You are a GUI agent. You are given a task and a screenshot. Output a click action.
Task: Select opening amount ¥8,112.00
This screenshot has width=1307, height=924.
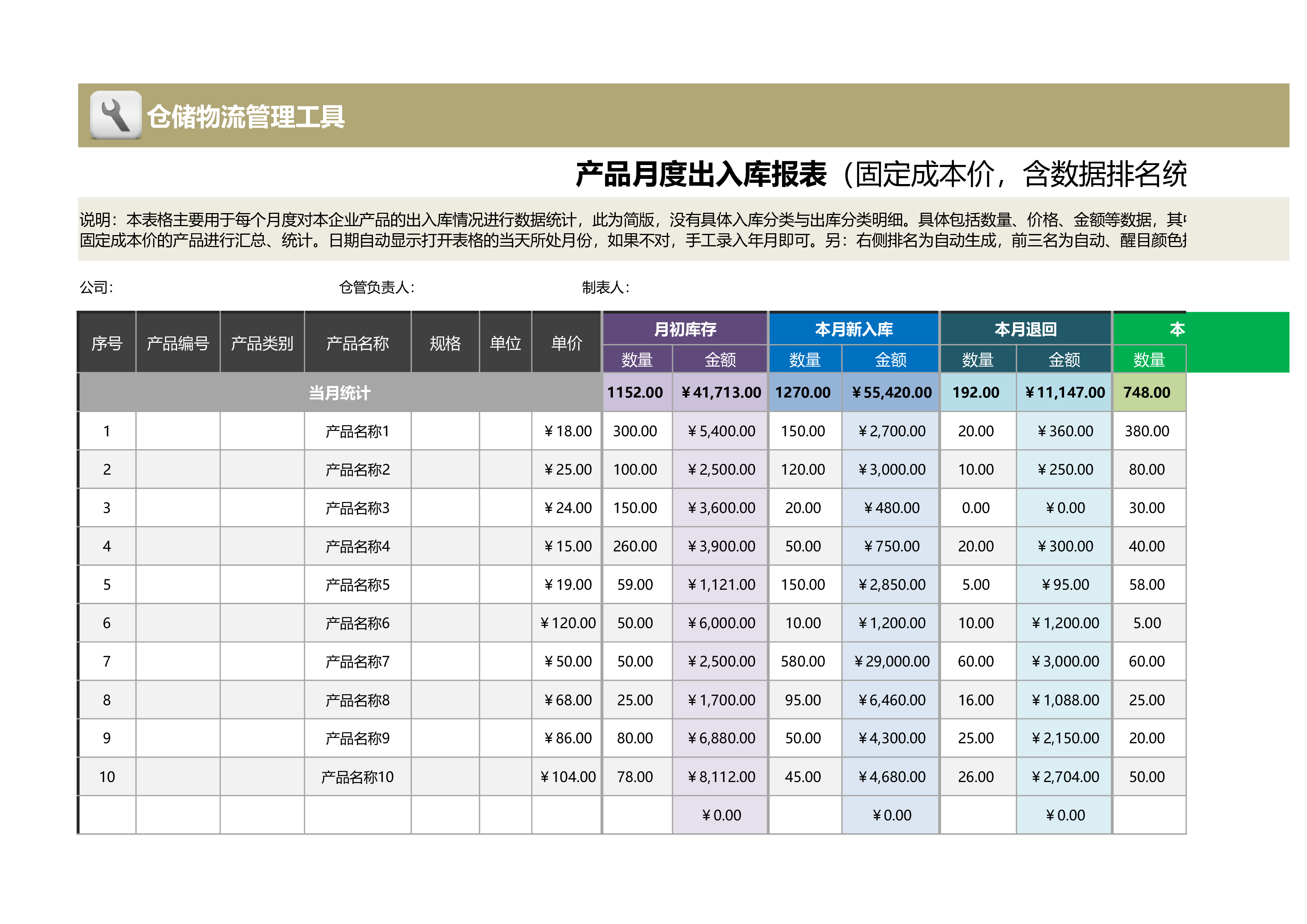(721, 777)
